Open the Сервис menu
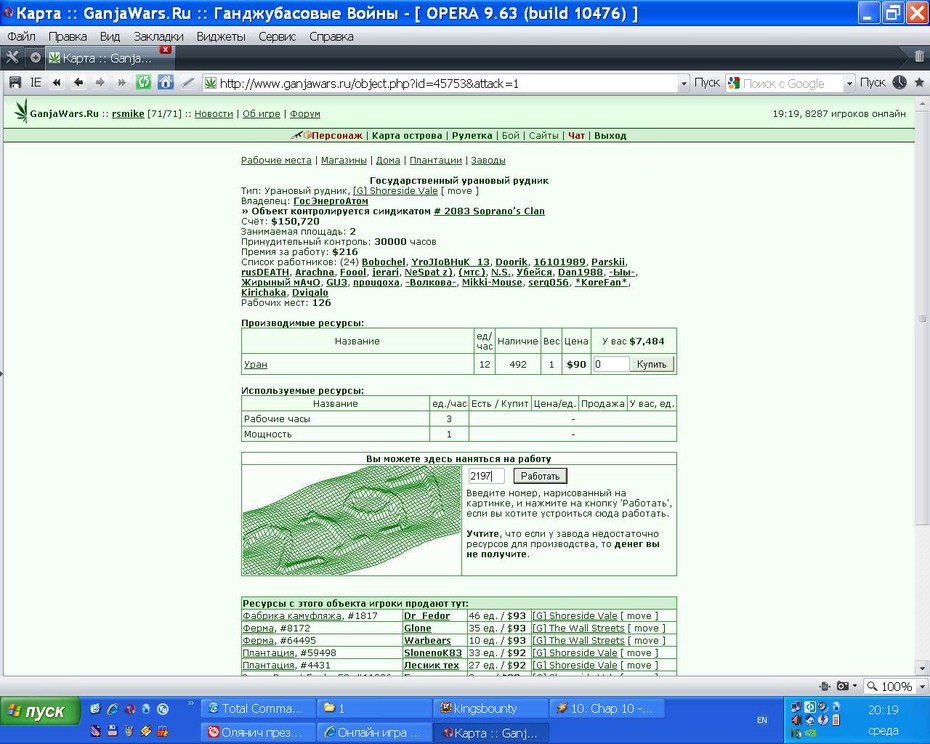This screenshot has height=744, width=930. (x=277, y=36)
